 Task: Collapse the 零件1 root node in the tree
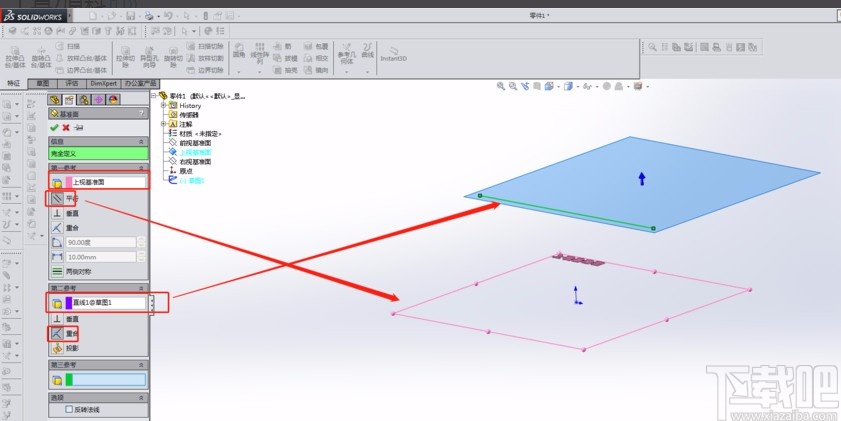[x=154, y=95]
